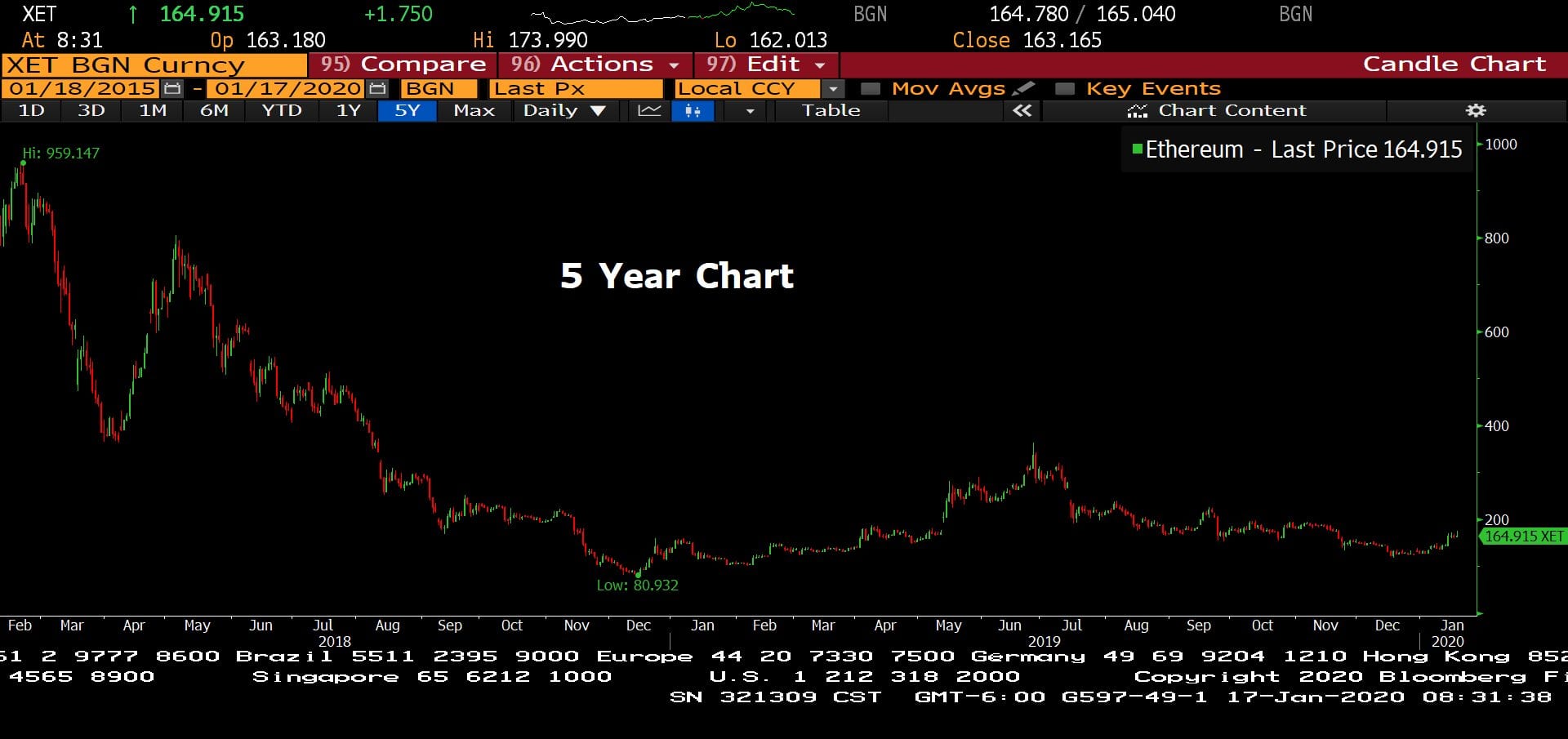This screenshot has width=1568, height=739.
Task: Click the intraday sparkline mini chart
Action: tap(662, 14)
